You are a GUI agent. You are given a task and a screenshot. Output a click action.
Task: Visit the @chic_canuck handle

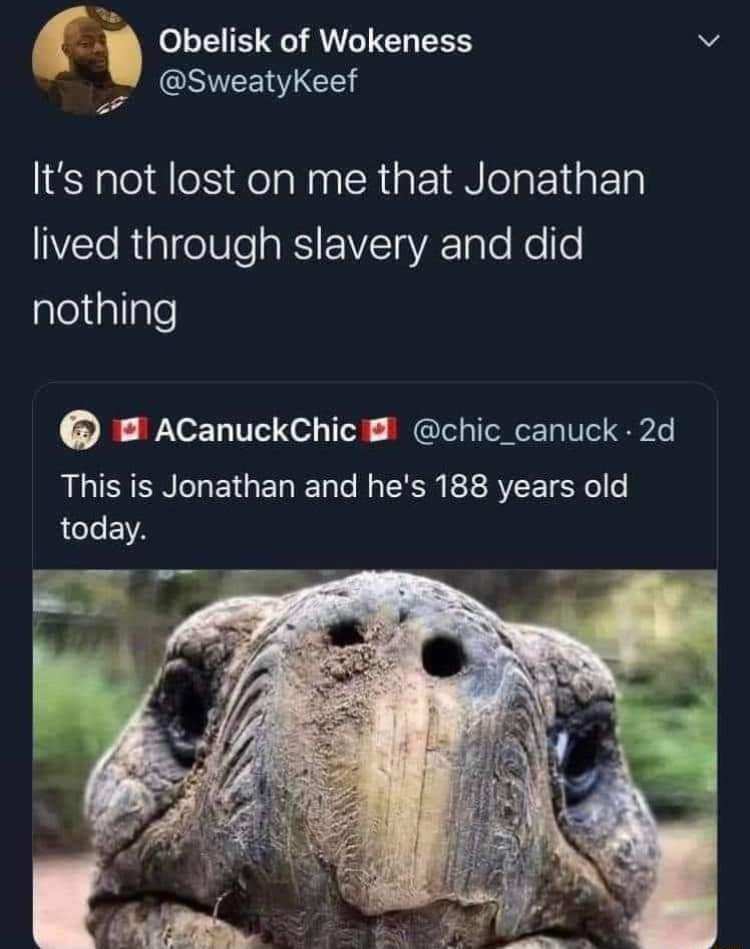(515, 430)
